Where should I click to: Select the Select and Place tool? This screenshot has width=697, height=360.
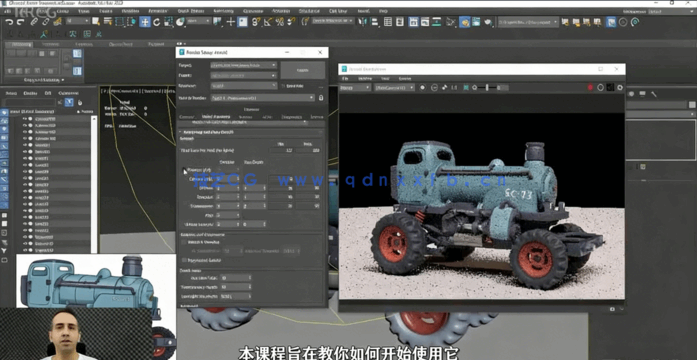[x=180, y=22]
